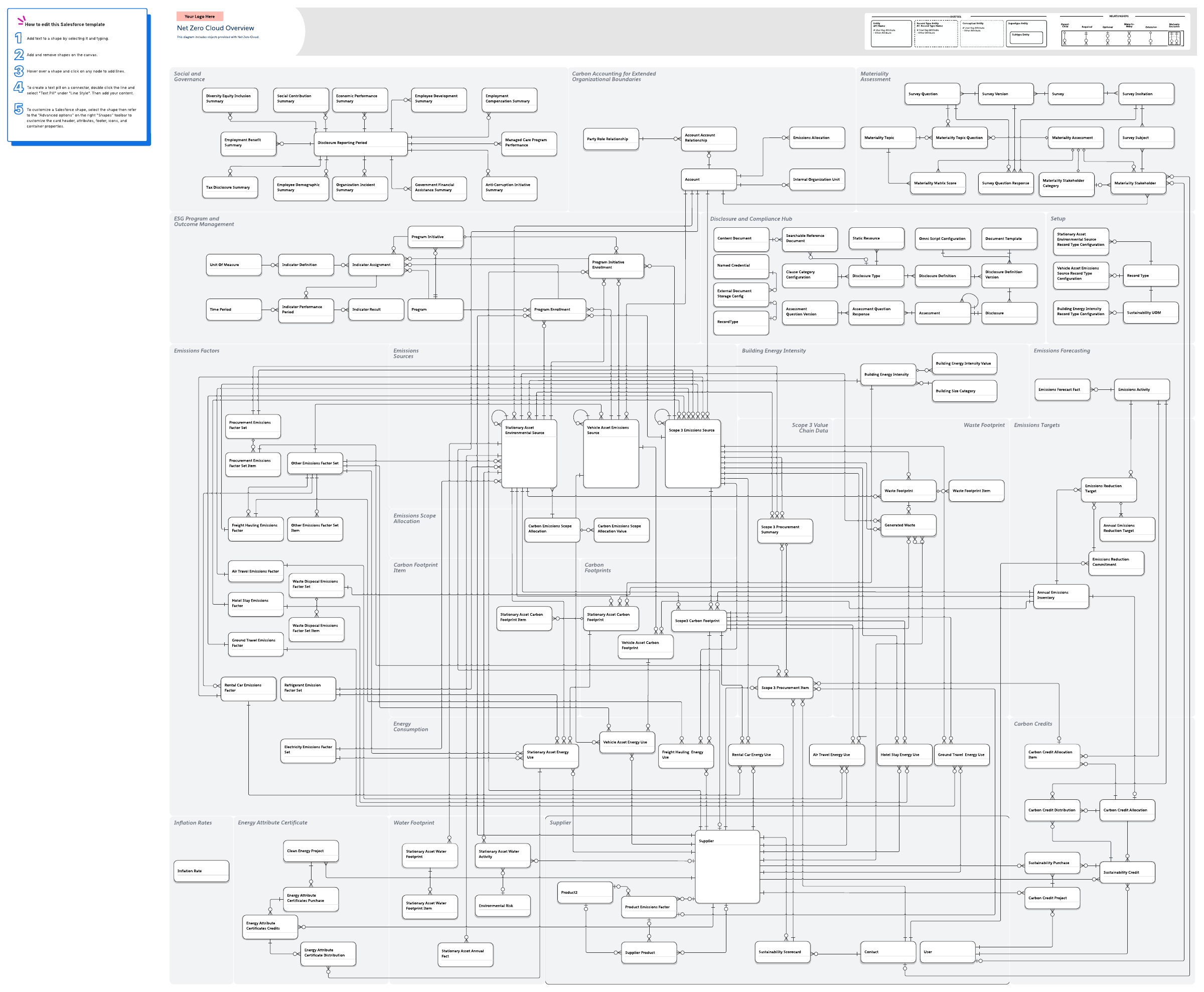
Task: Click the Many-to-Many relationship symbol in legend
Action: tap(1129, 38)
